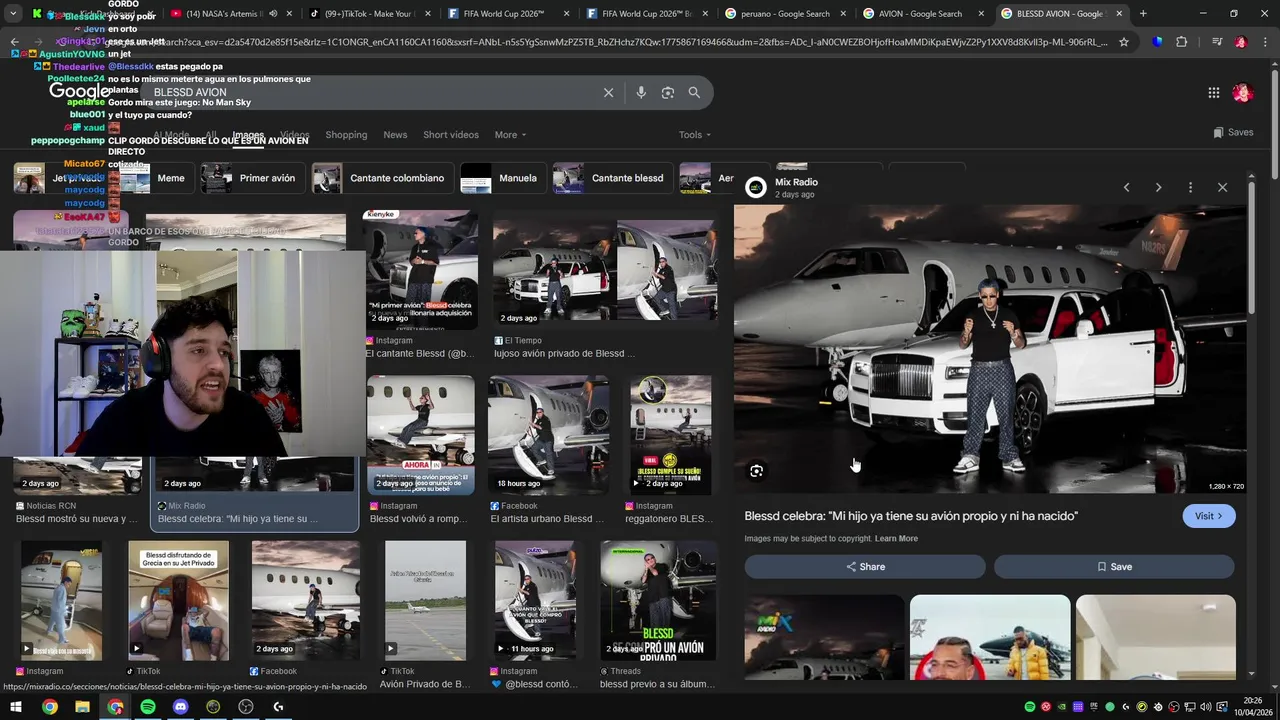Open Saves collection
Viewport: 1280px width, 720px height.
[1233, 132]
